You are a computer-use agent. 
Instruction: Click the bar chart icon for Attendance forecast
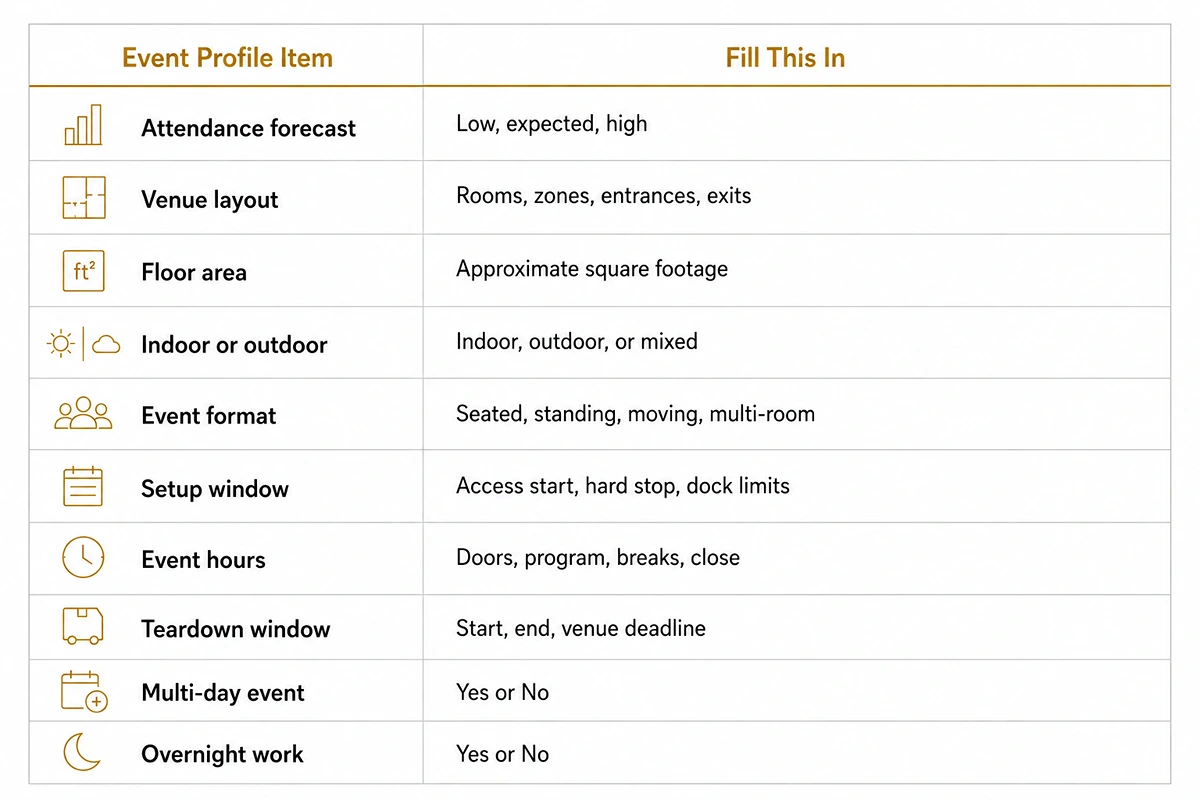point(83,125)
